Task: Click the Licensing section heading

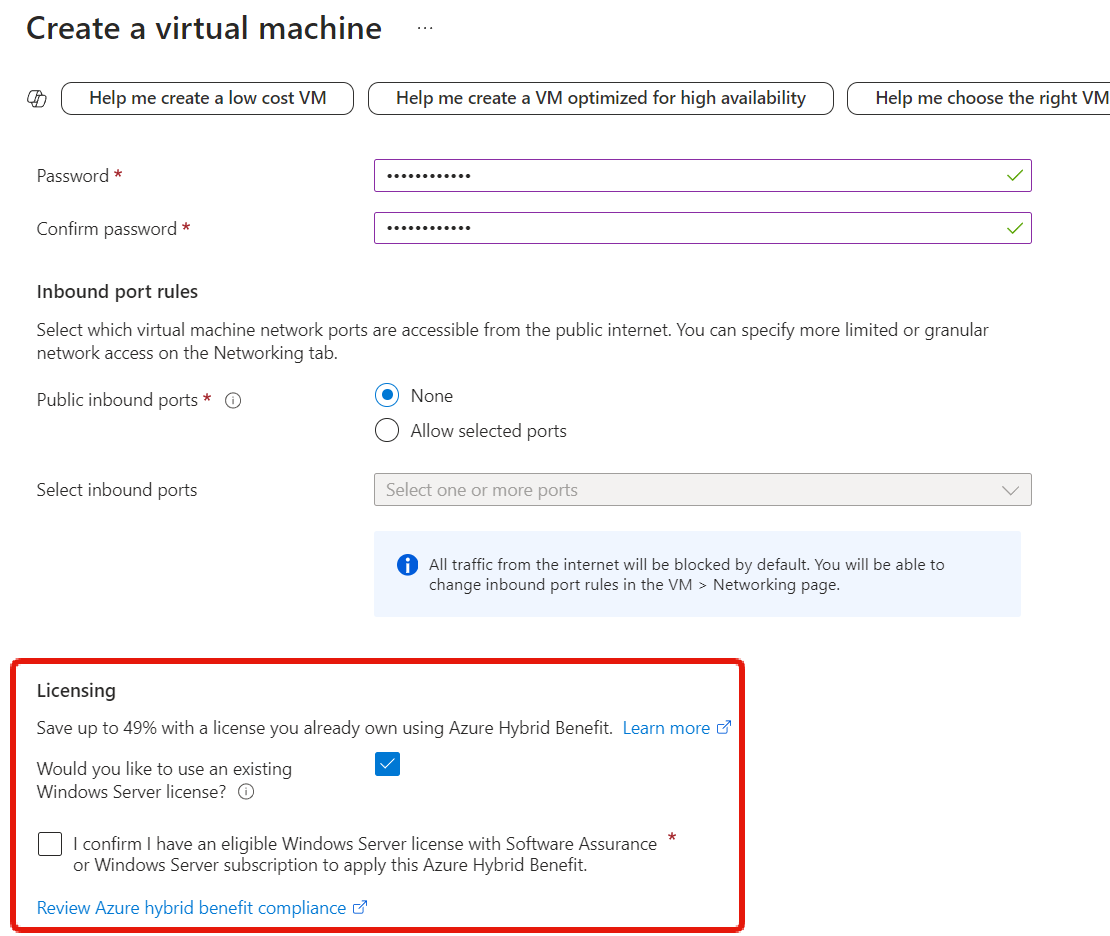Action: [76, 690]
